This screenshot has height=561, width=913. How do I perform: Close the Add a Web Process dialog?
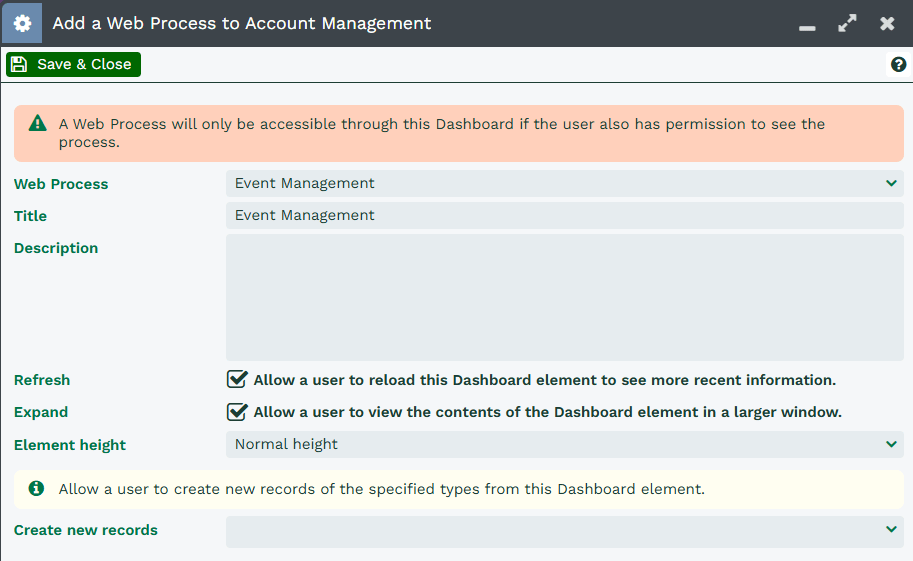point(887,23)
